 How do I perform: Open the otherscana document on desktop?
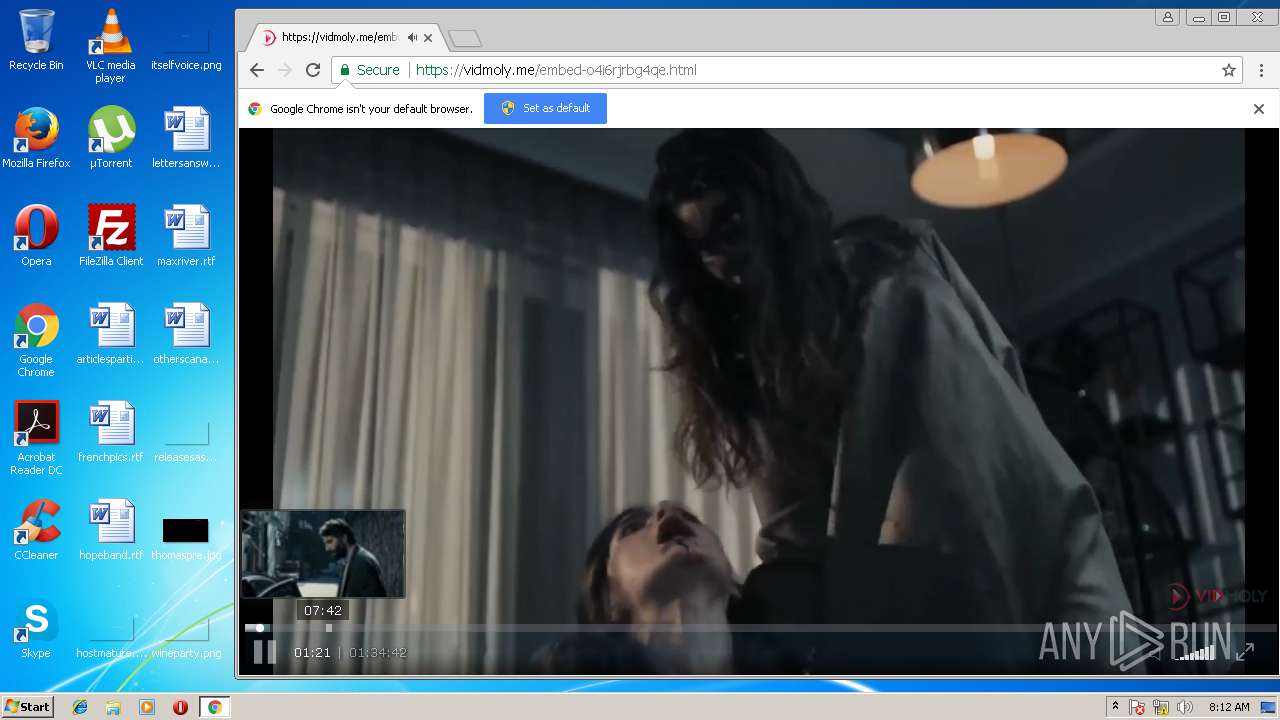pyautogui.click(x=186, y=334)
